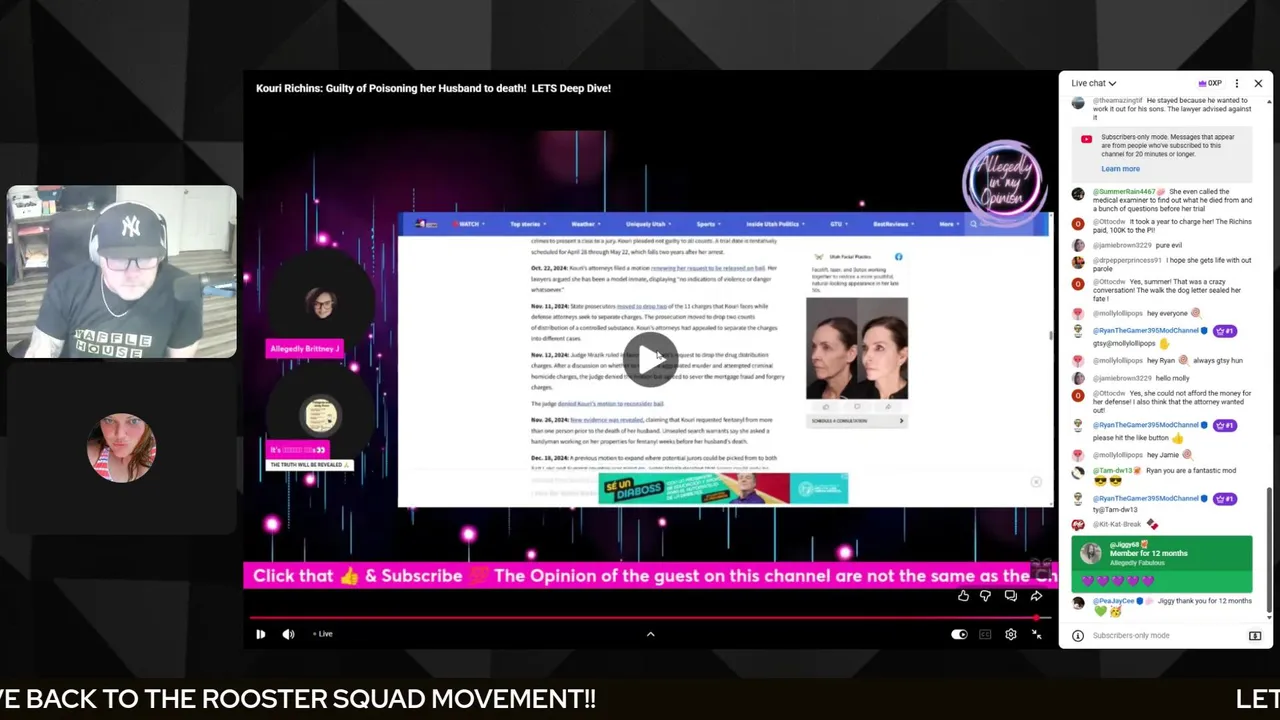Comment on the Utah Facial Plastics ad post
1280x720 pixels.
click(x=857, y=407)
